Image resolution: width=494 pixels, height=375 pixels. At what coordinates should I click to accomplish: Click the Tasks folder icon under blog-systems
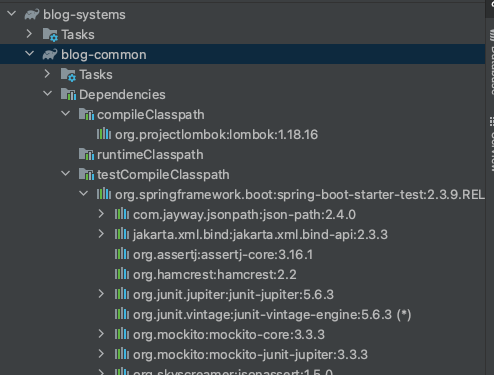pyautogui.click(x=50, y=35)
